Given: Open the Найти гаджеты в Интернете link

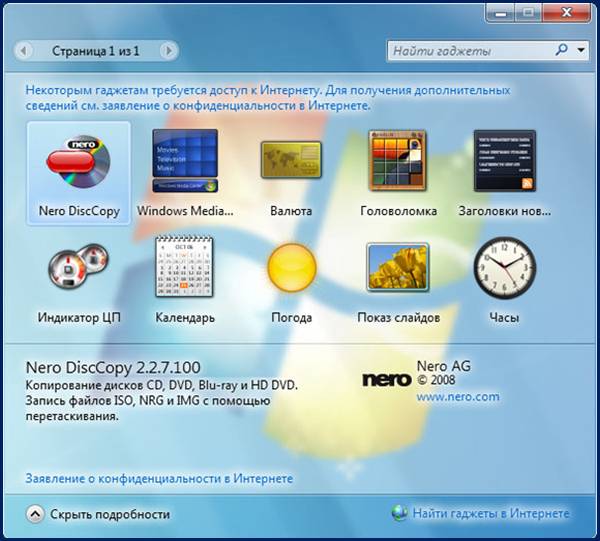Looking at the screenshot, I should click(x=491, y=513).
